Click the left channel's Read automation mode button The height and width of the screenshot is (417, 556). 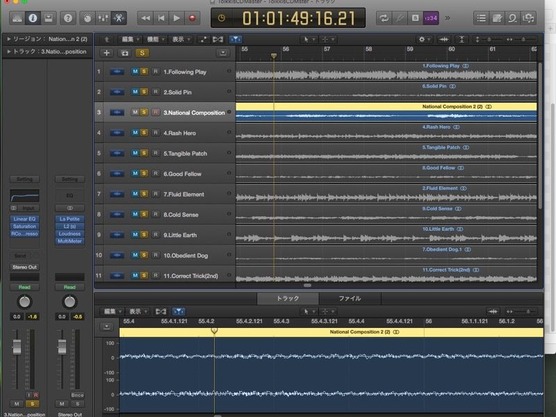pos(24,287)
